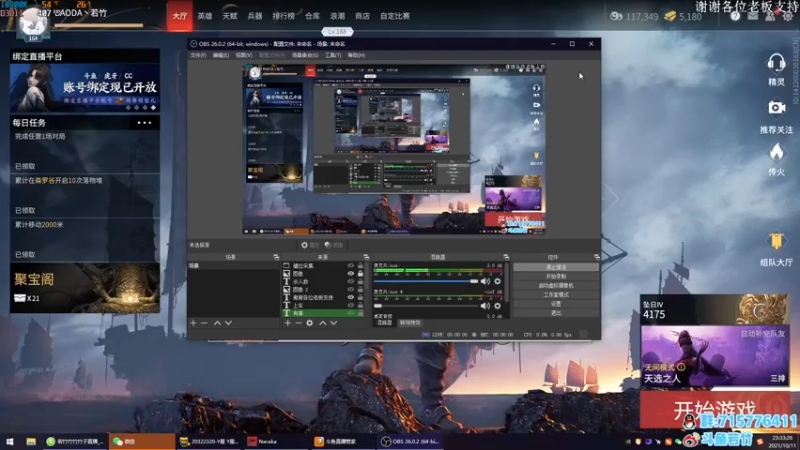Move the selected source up

(322, 323)
